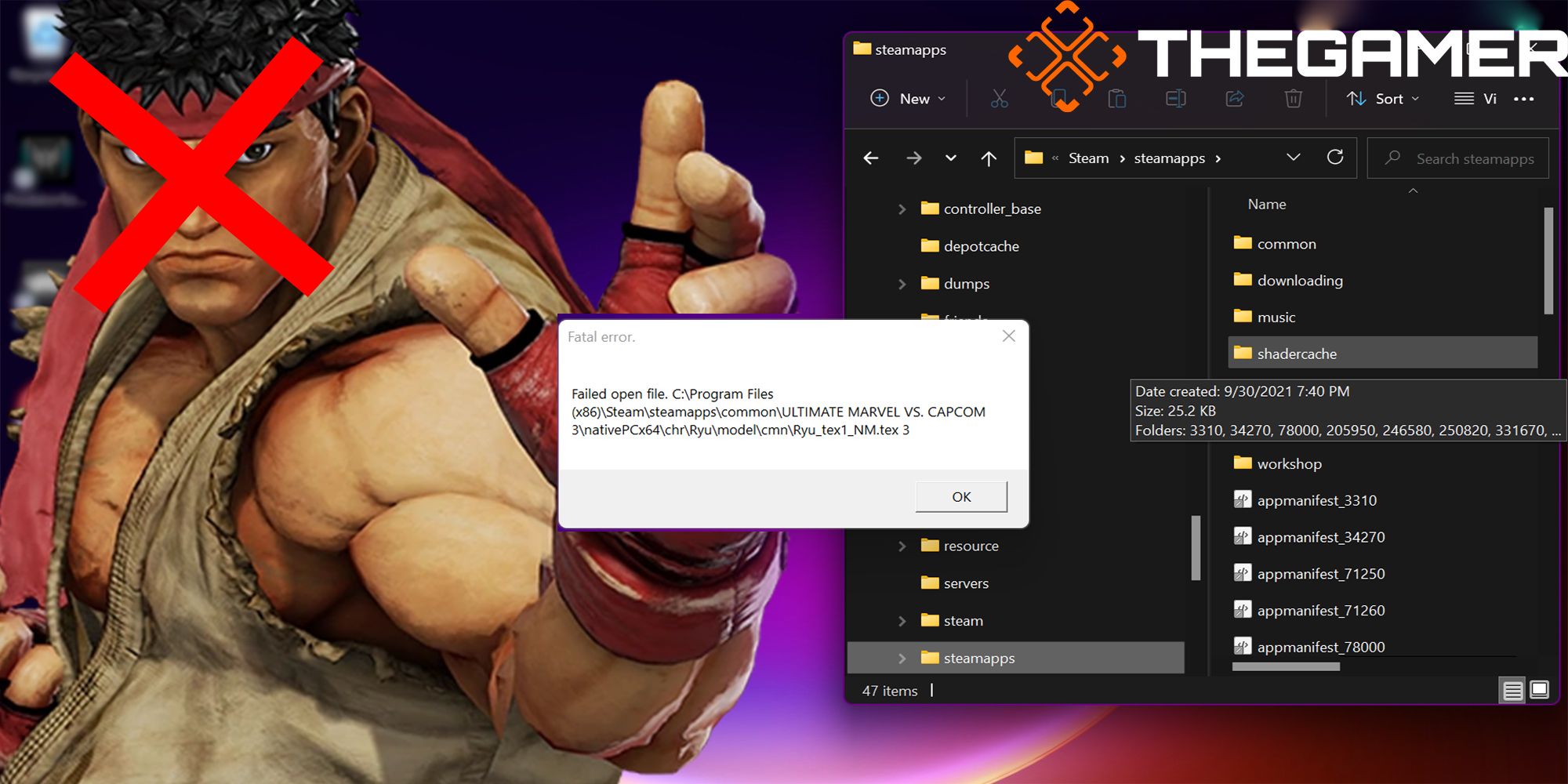Open the Sort dropdown menu
The height and width of the screenshot is (784, 1568).
[1383, 99]
